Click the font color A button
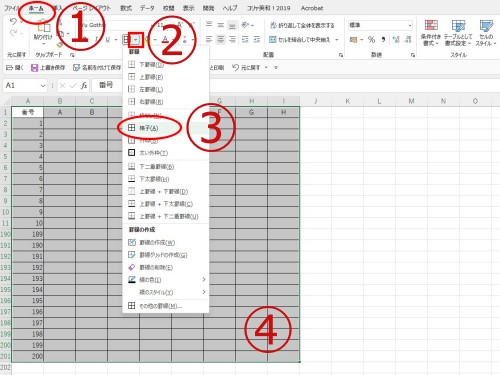Screen dimensions: 500x375 (x=165, y=40)
